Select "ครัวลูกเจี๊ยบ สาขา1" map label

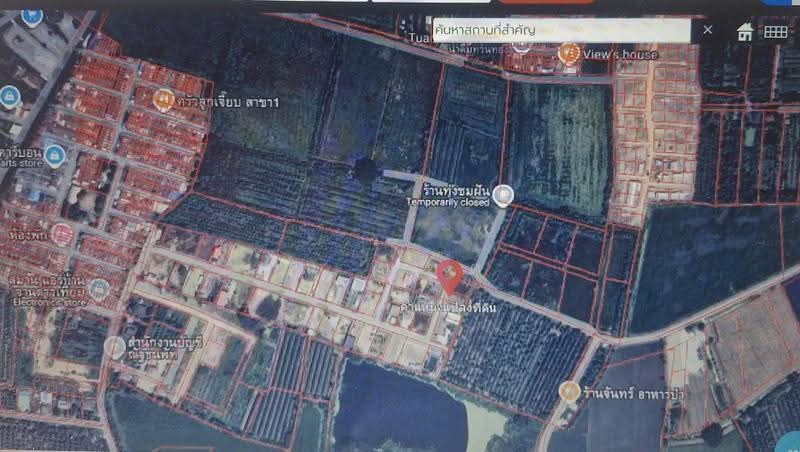228,102
